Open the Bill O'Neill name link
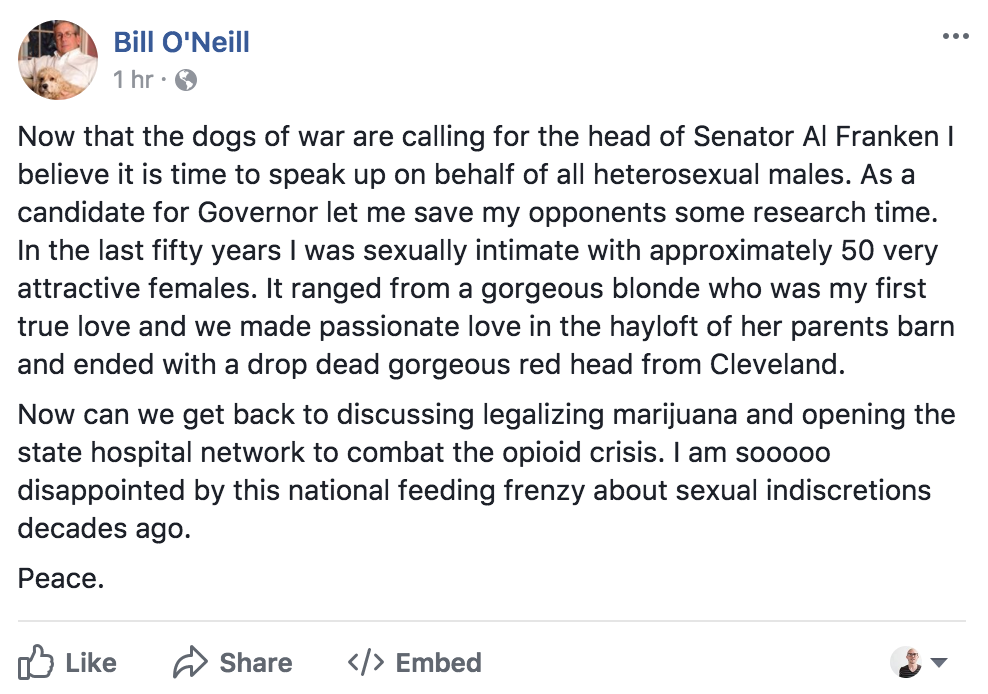This screenshot has height=694, width=988. click(181, 42)
